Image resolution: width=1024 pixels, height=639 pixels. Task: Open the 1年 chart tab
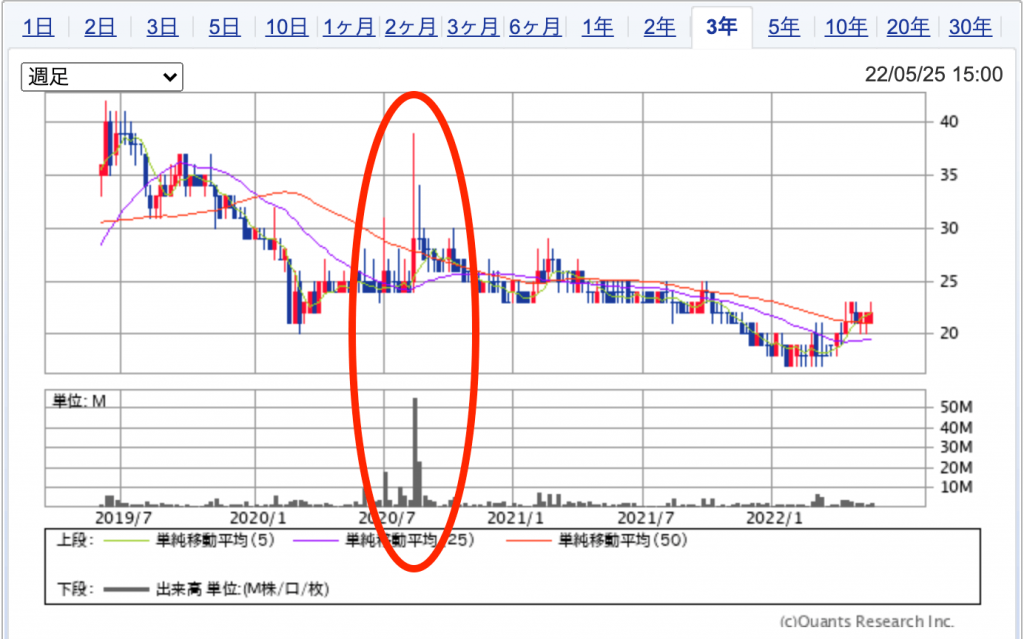click(x=597, y=27)
